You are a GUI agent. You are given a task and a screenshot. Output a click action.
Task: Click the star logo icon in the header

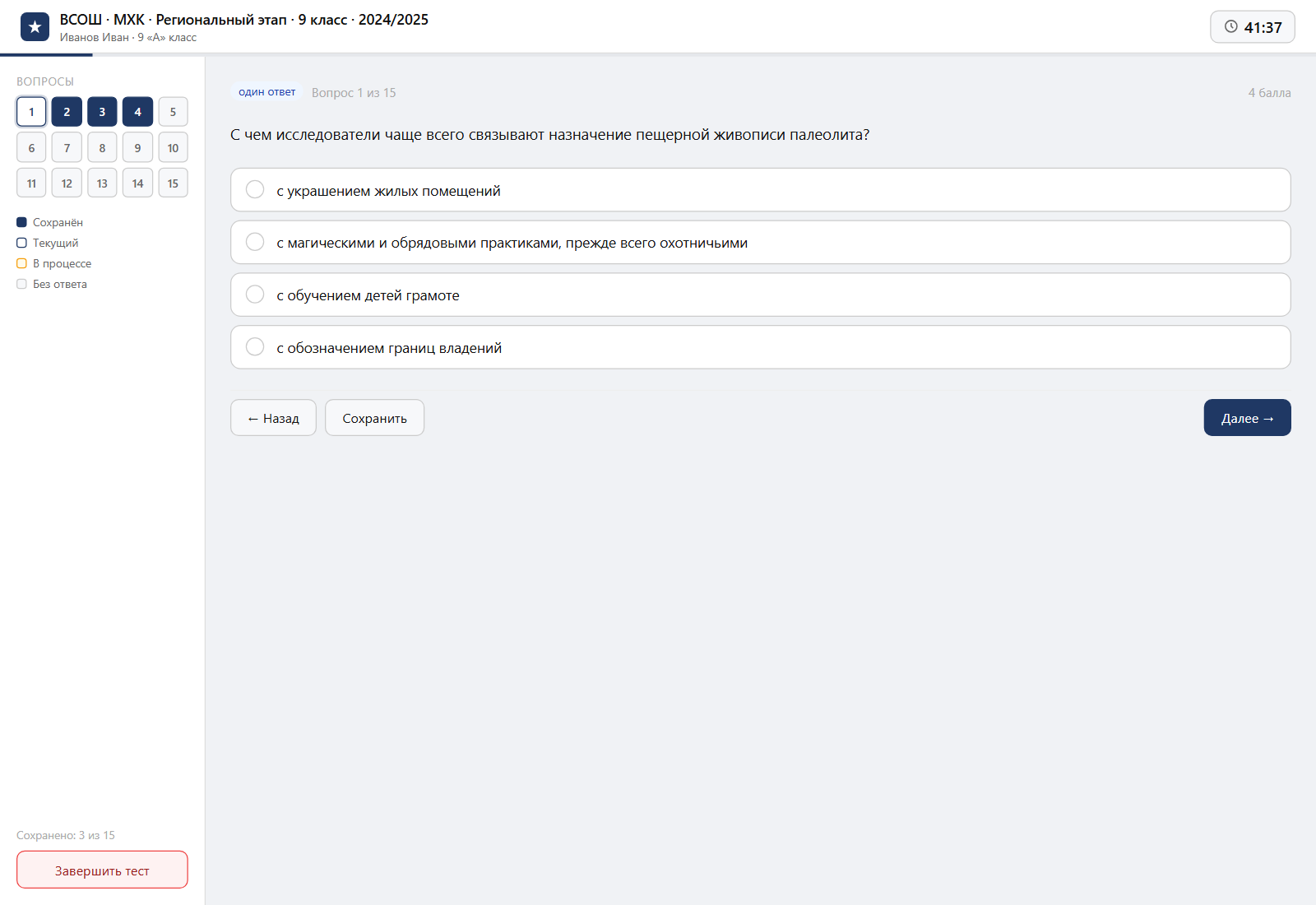35,27
